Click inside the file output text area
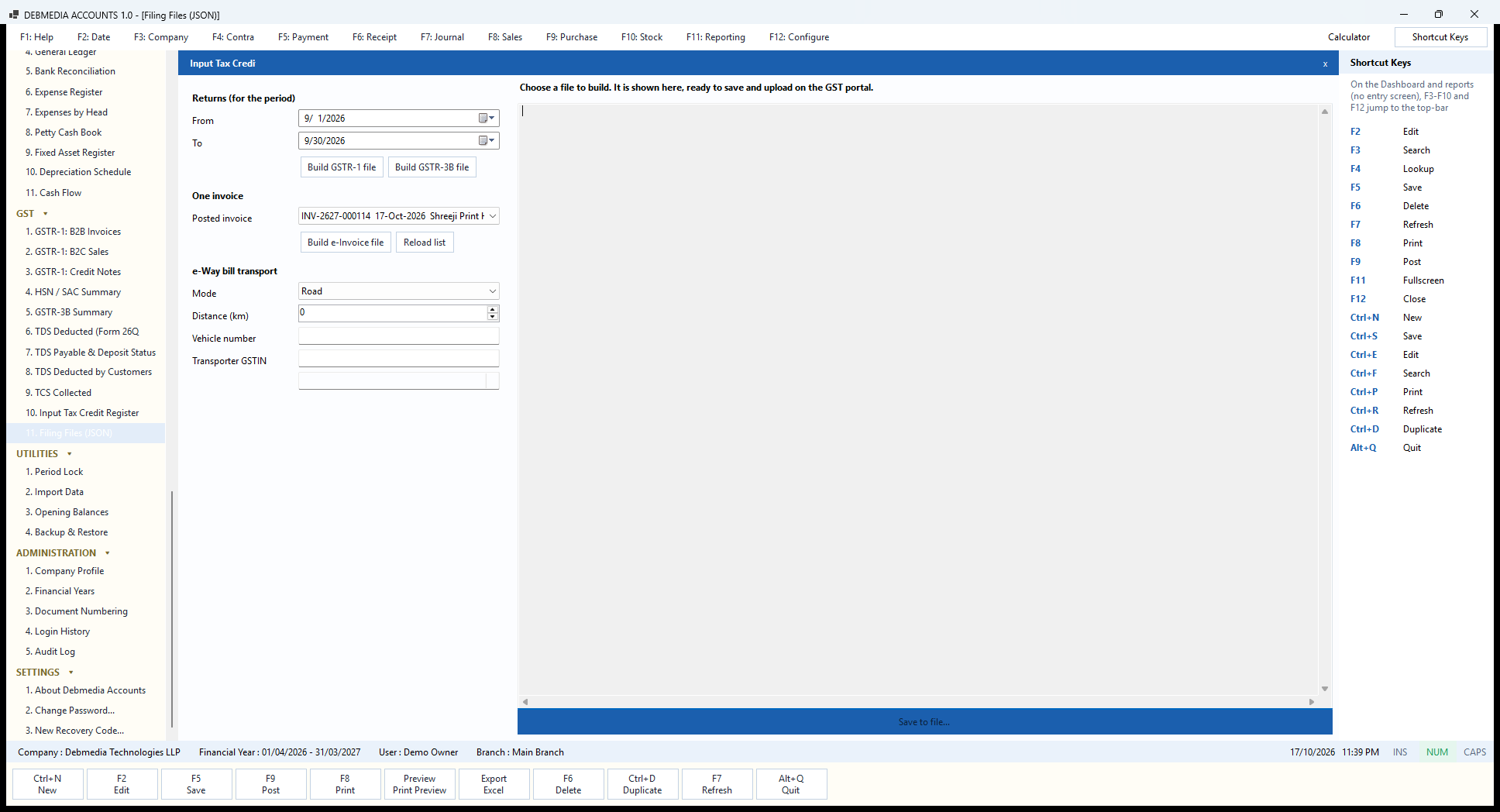The width and height of the screenshot is (1500, 812). (x=919, y=400)
